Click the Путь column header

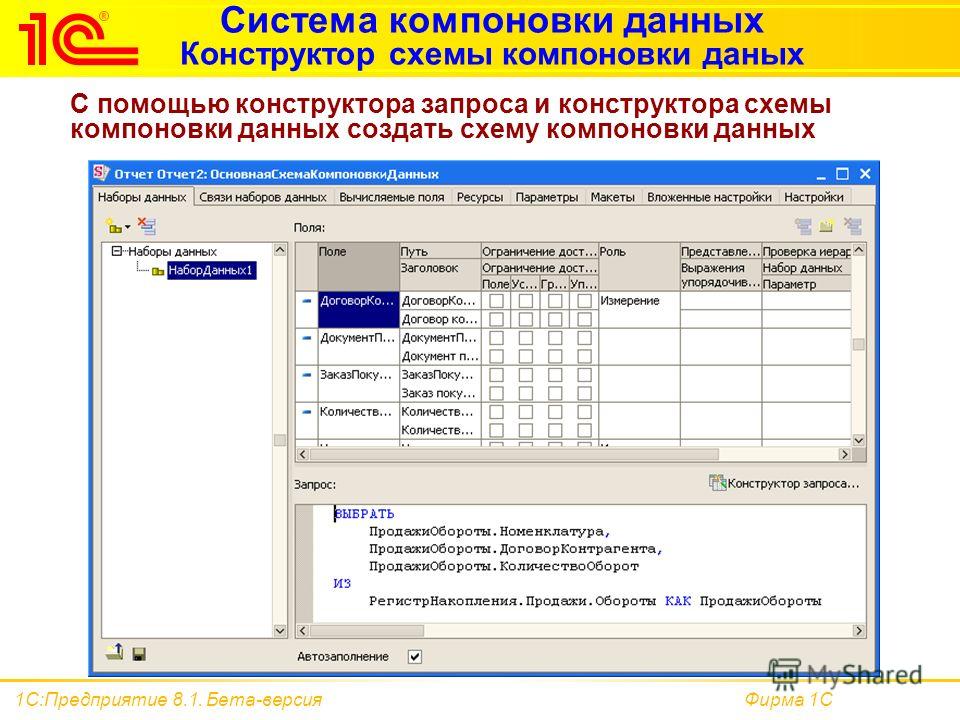(x=440, y=251)
